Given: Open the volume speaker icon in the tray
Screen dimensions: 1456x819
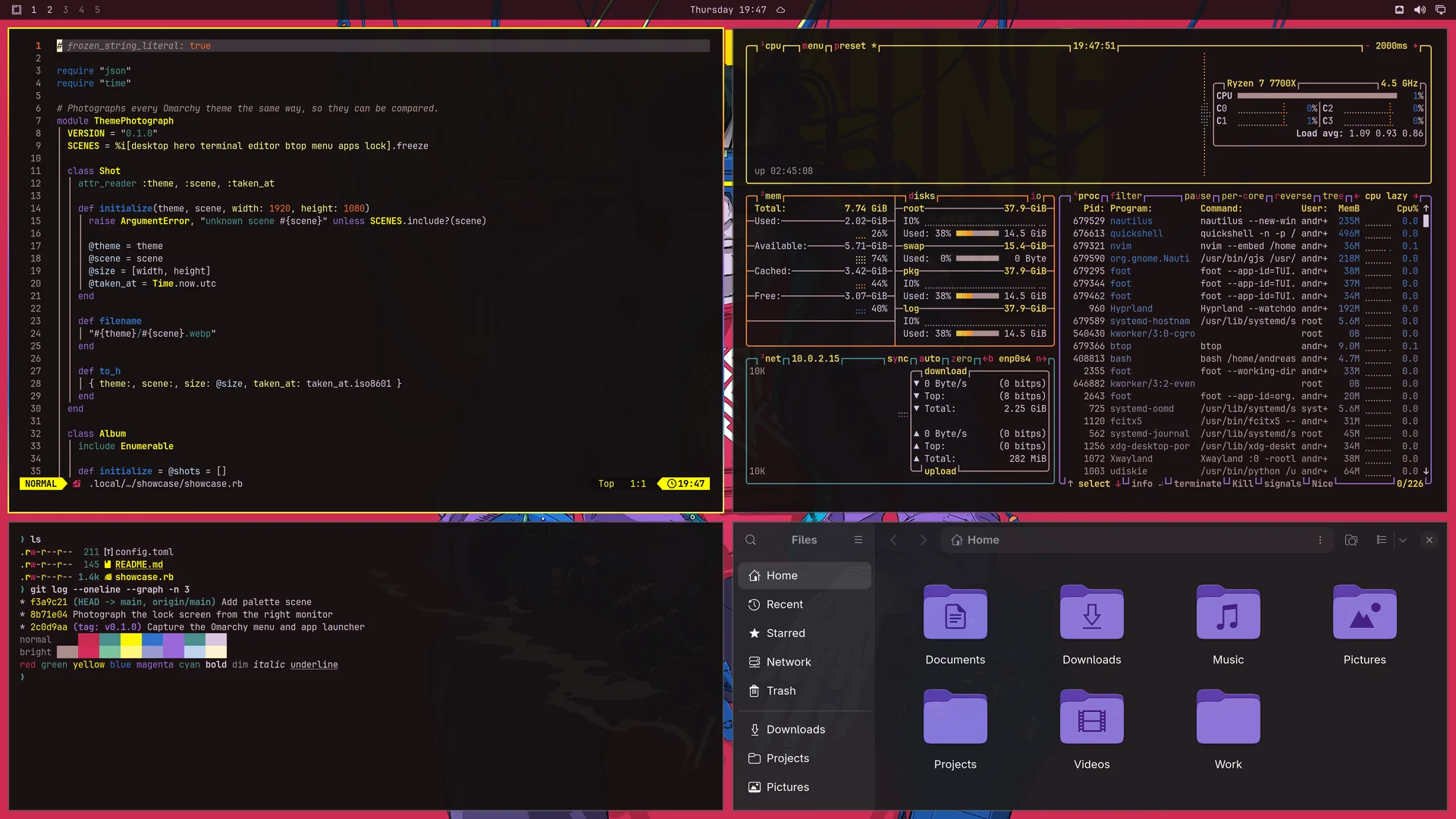Looking at the screenshot, I should tap(1420, 10).
